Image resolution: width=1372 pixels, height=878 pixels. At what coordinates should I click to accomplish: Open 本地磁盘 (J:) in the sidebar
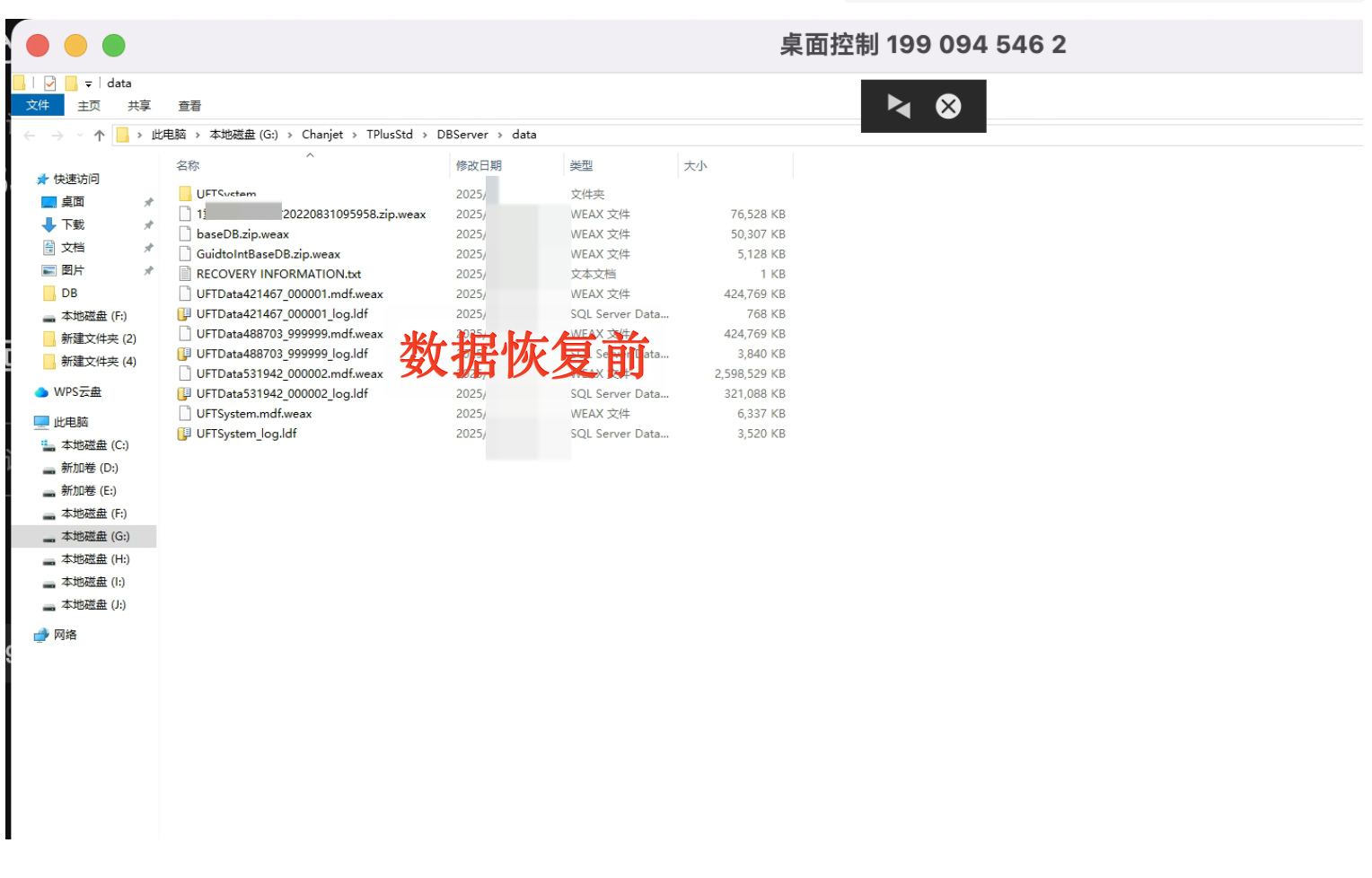point(93,605)
